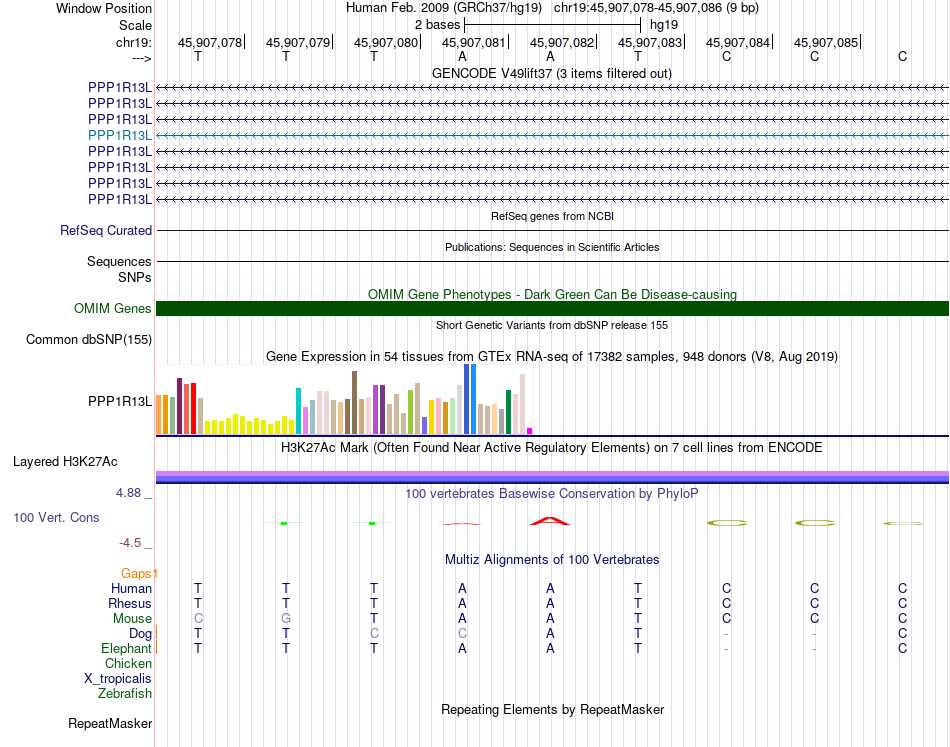Click the OMIM Genes dark green bar

(552, 308)
